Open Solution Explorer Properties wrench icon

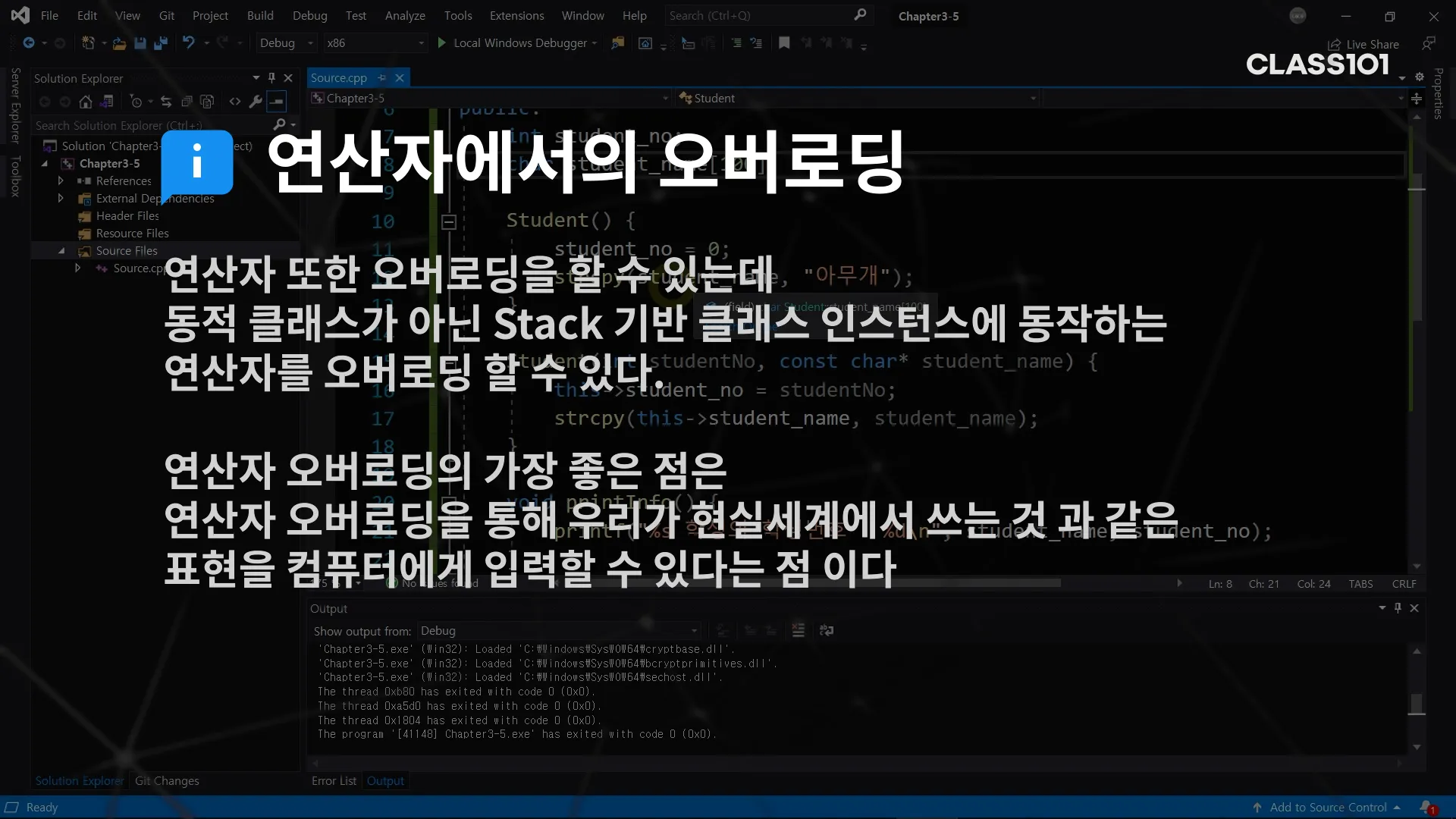256,102
